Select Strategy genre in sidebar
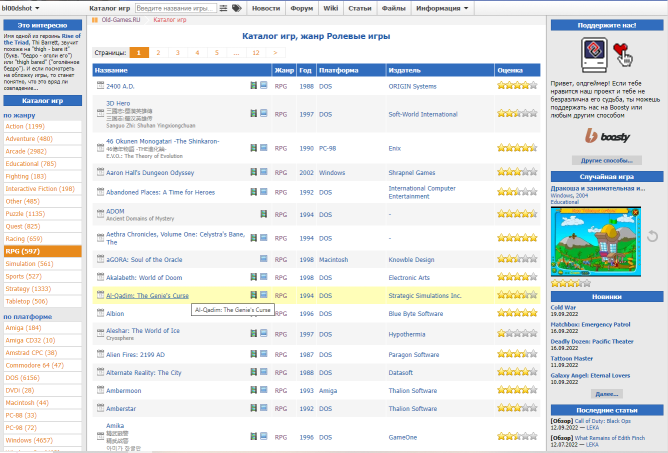668x453 pixels. click(28, 288)
